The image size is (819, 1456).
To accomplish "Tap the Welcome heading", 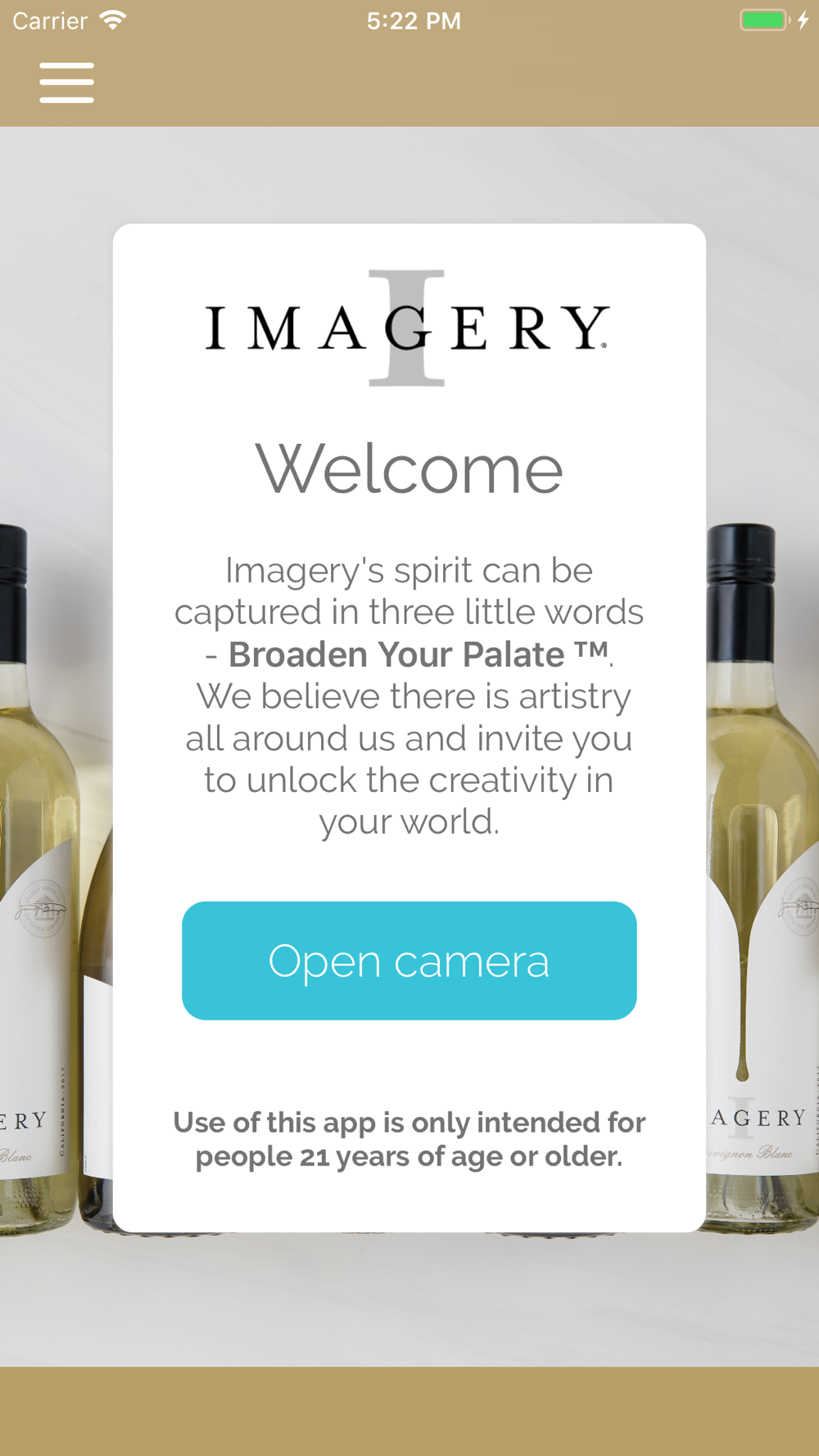I will pyautogui.click(x=409, y=469).
